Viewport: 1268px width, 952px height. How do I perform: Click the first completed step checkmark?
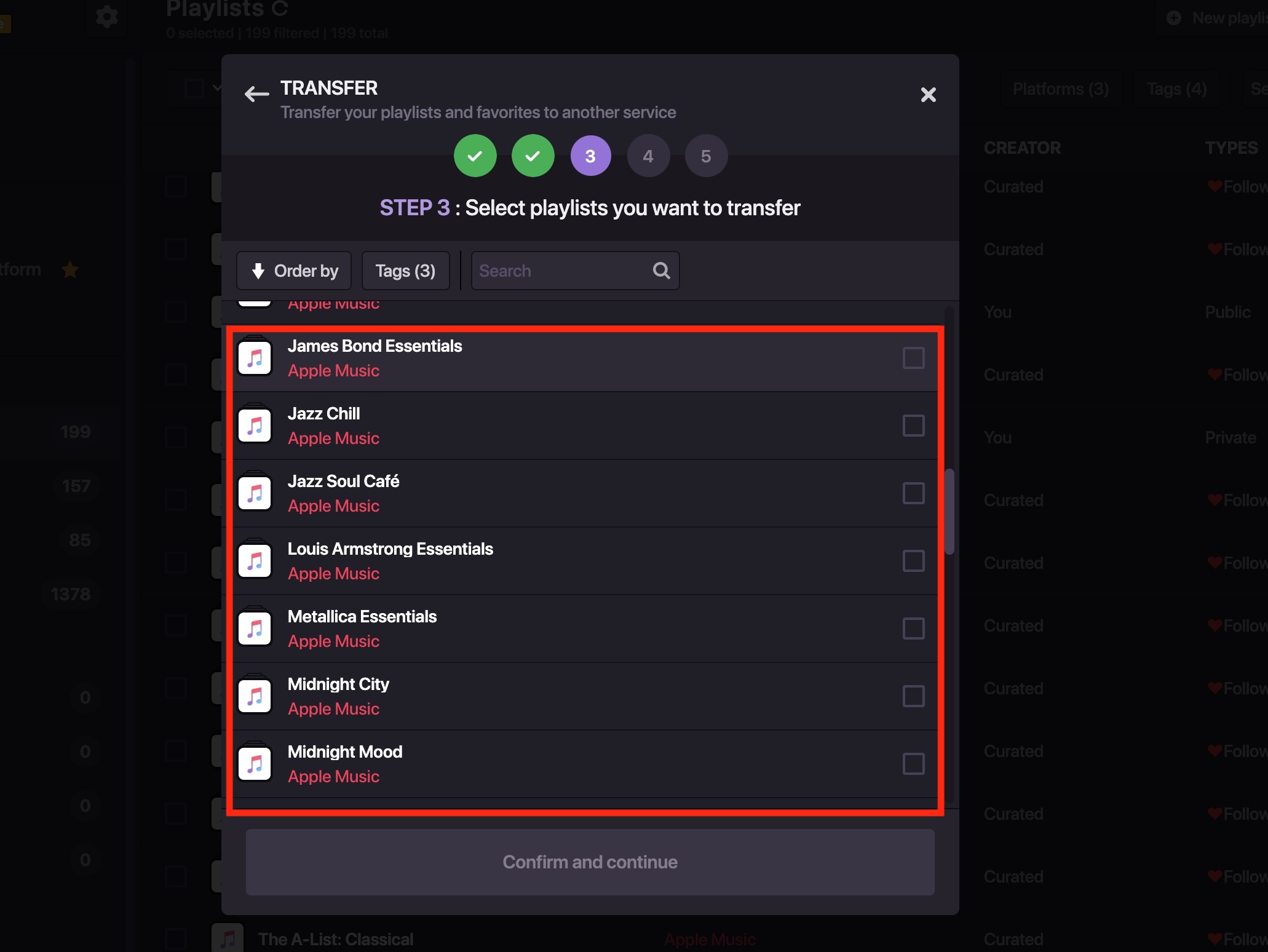pos(475,156)
